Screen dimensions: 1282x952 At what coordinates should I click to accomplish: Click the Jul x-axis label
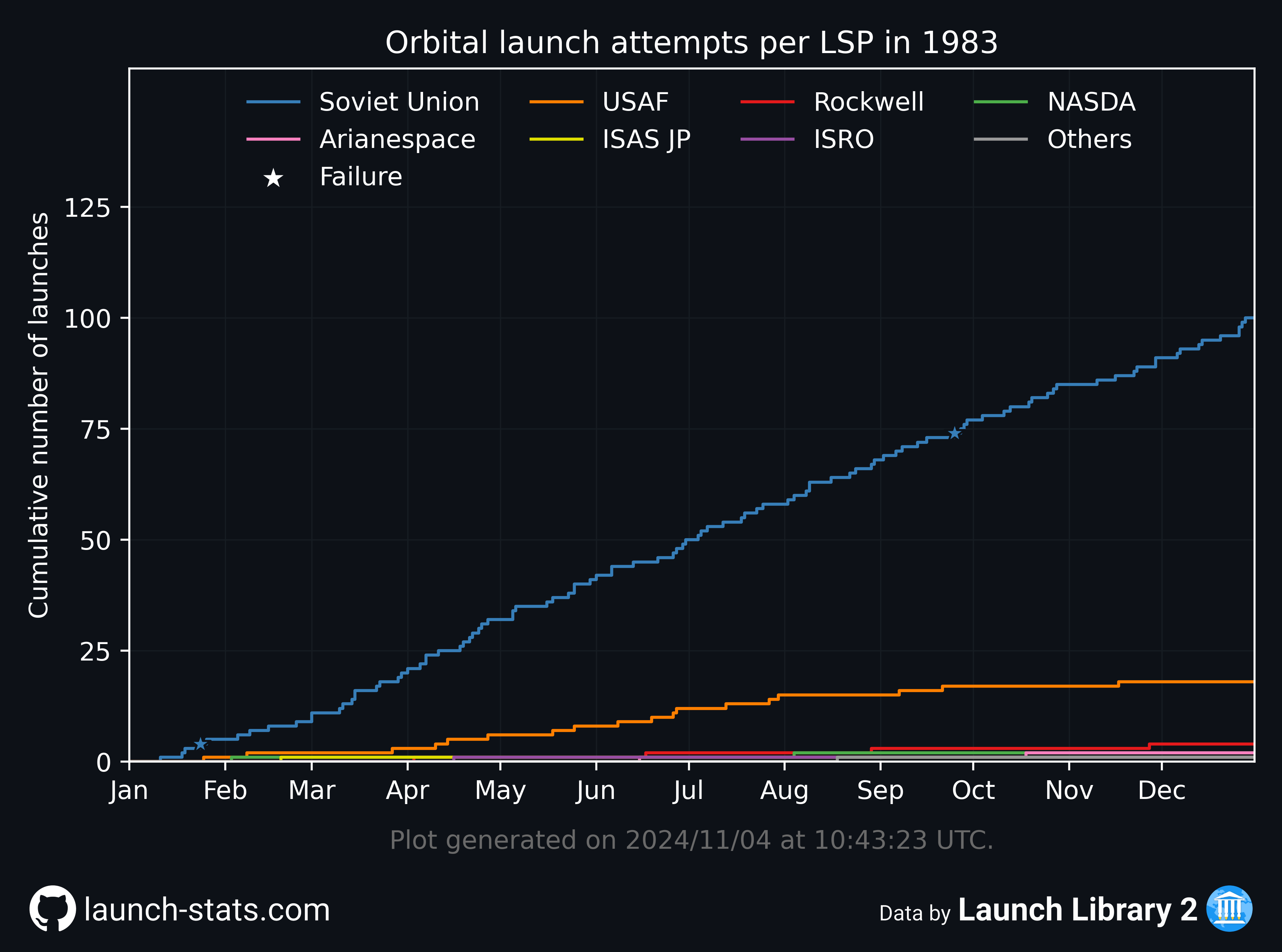click(688, 791)
